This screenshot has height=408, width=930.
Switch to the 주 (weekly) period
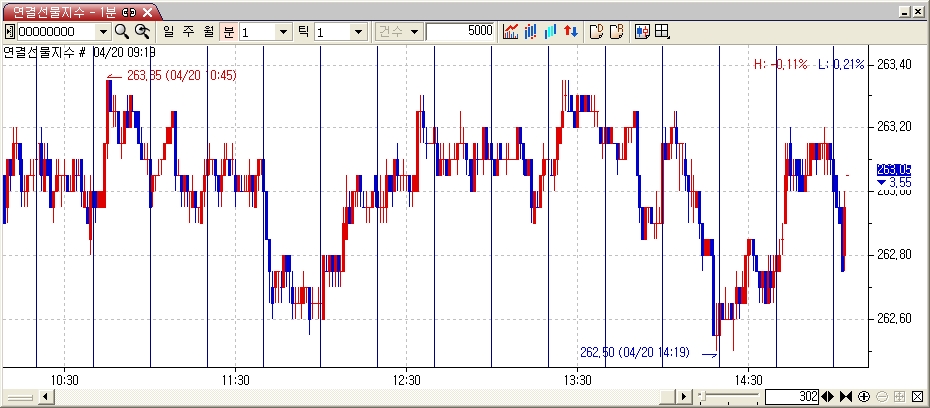coord(188,31)
